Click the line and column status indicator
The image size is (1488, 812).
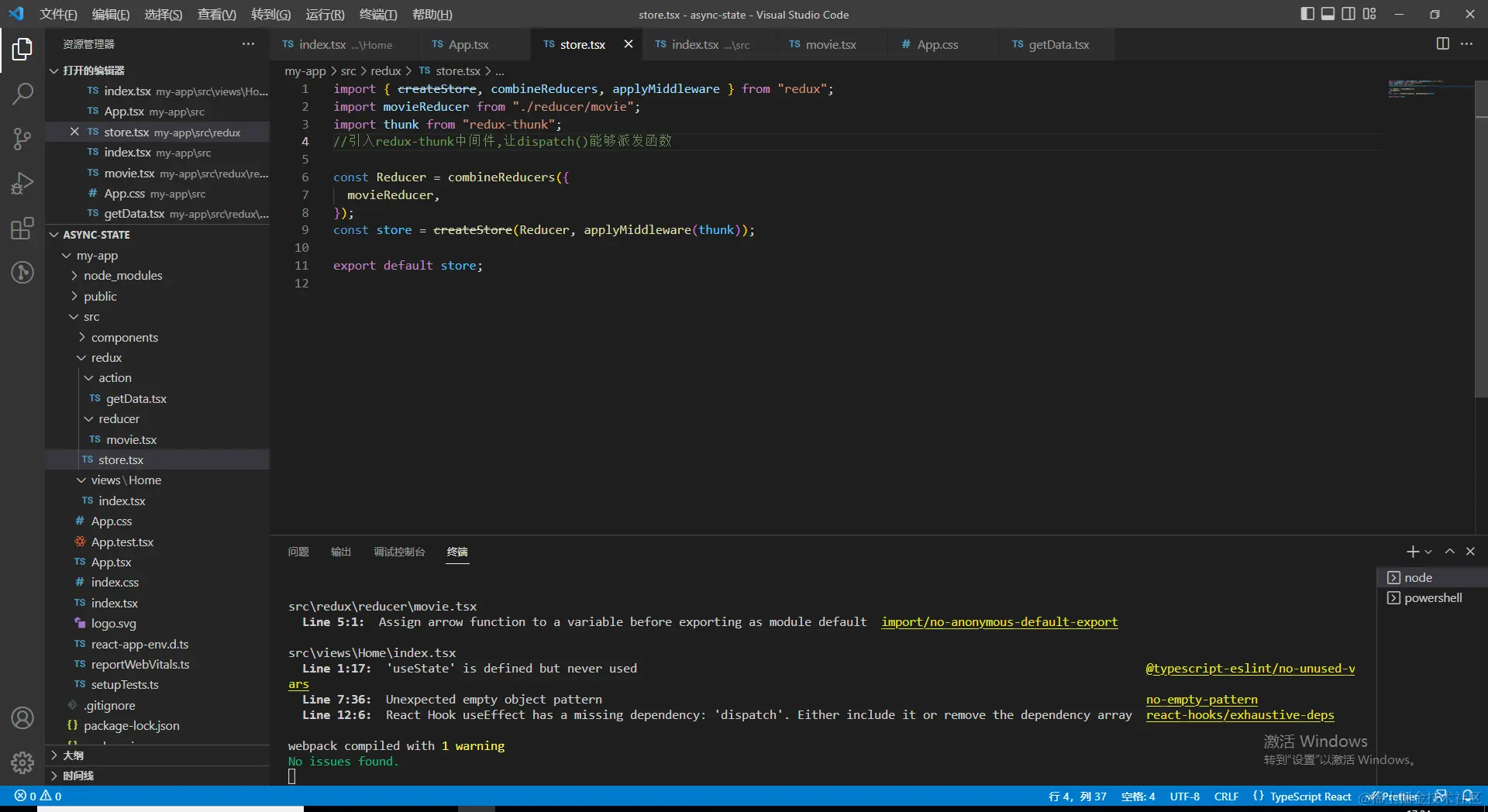1077,797
